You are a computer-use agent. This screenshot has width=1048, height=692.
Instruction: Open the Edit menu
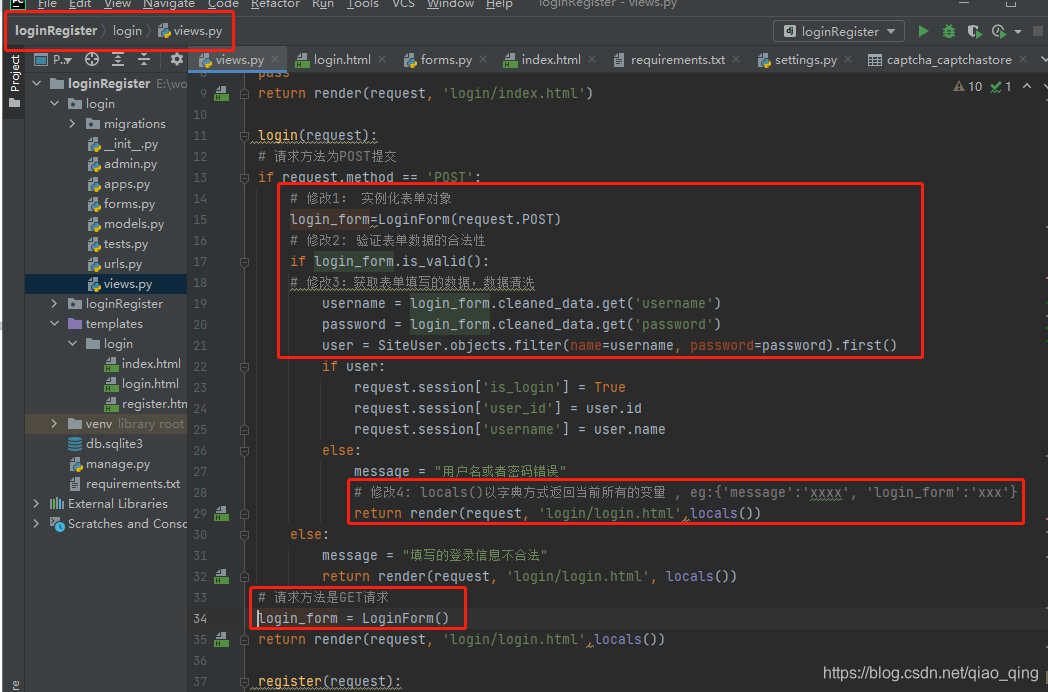point(80,4)
